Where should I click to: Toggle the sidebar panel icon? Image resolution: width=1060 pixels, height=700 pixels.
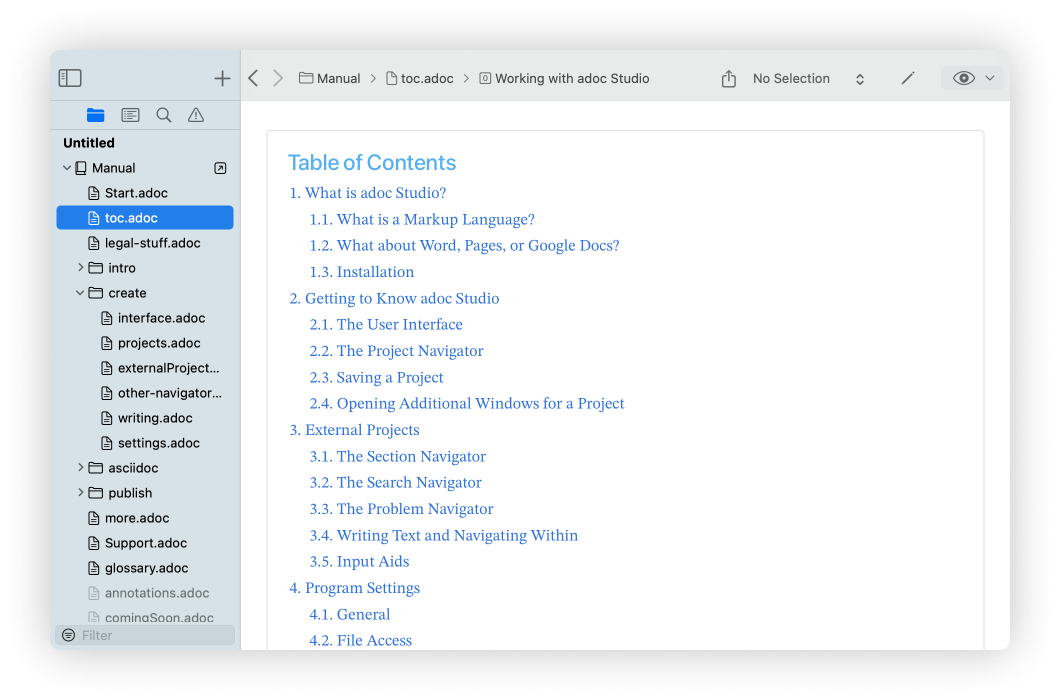click(70, 78)
